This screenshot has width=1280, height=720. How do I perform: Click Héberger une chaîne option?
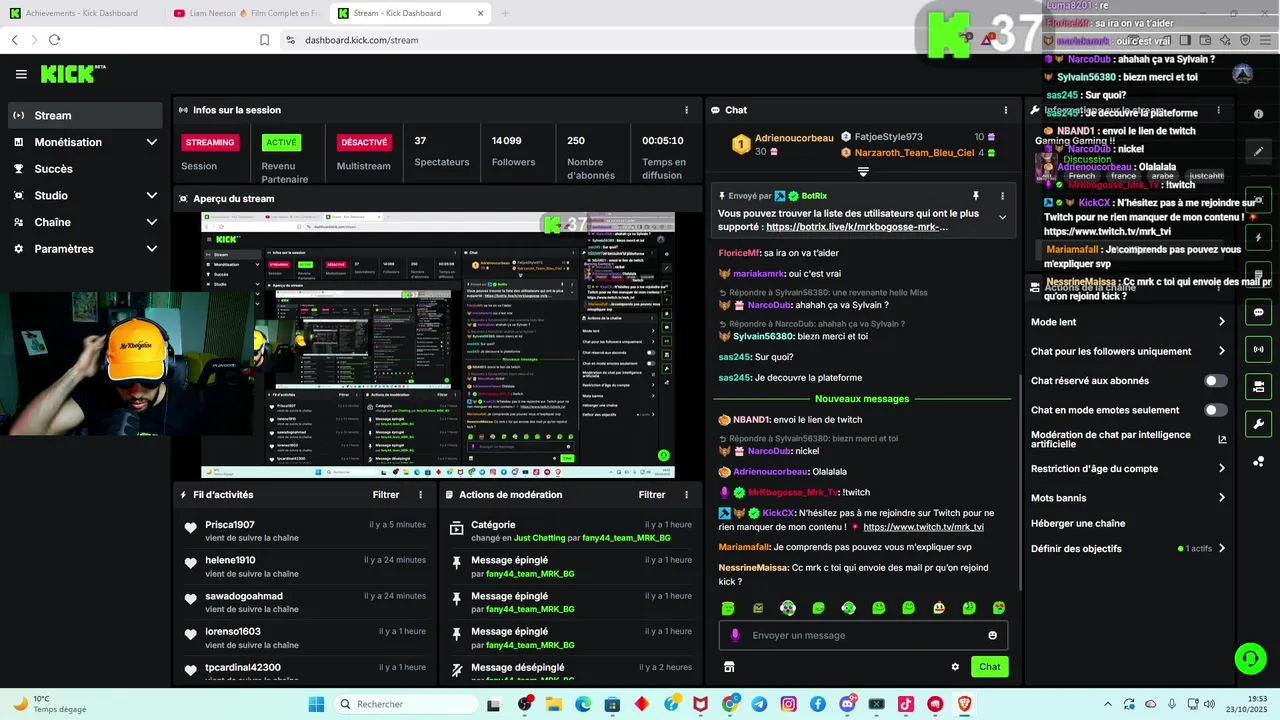1078,523
